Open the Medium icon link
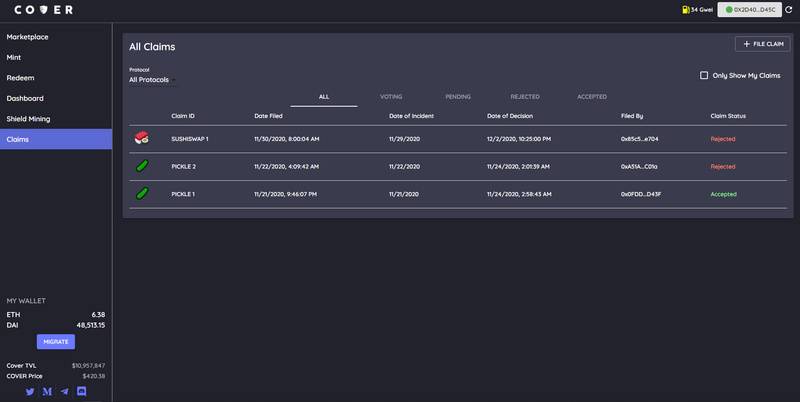This screenshot has height=402, width=800. coord(47,392)
